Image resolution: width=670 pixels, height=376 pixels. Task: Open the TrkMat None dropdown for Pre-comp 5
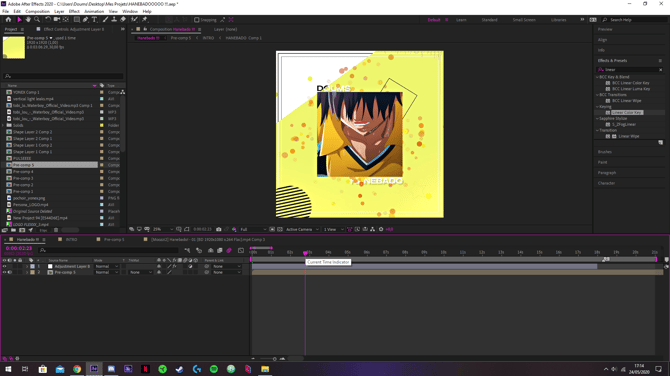pos(141,272)
